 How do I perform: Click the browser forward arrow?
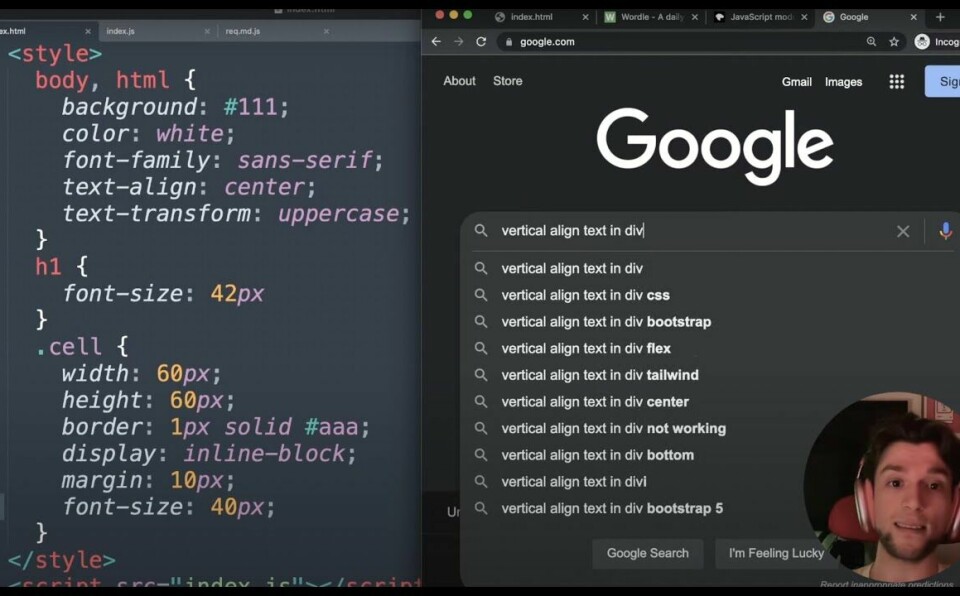tap(459, 42)
